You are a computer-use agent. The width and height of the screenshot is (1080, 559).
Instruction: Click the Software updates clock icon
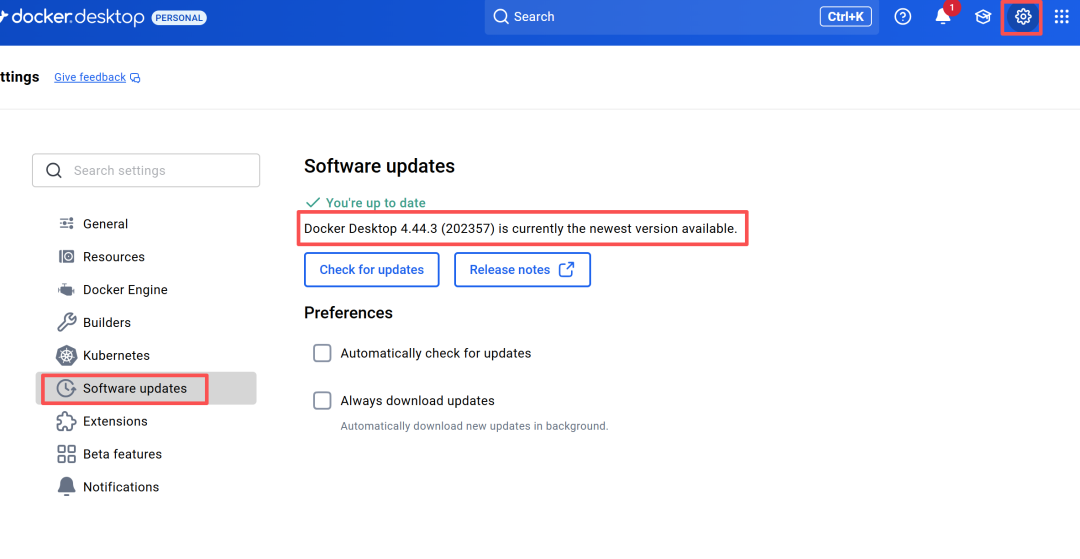[66, 388]
